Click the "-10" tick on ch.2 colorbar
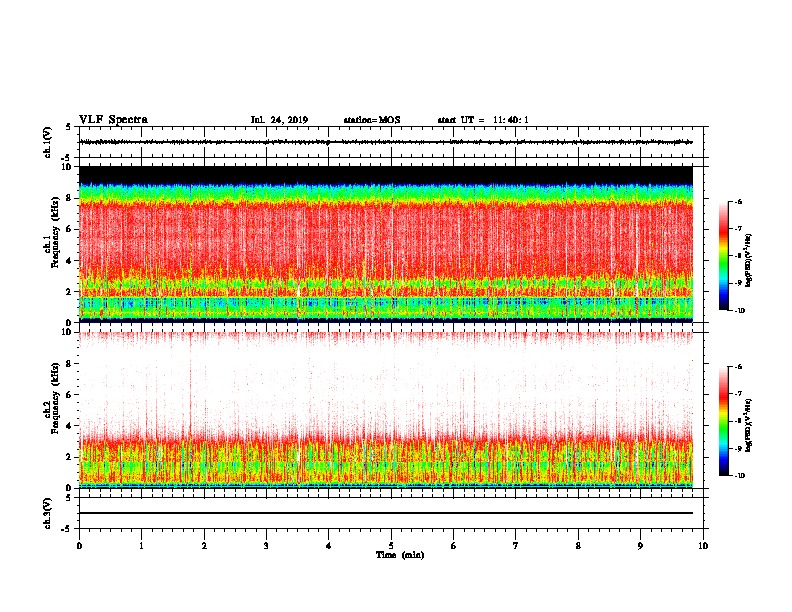The image size is (792, 612). pos(739,475)
